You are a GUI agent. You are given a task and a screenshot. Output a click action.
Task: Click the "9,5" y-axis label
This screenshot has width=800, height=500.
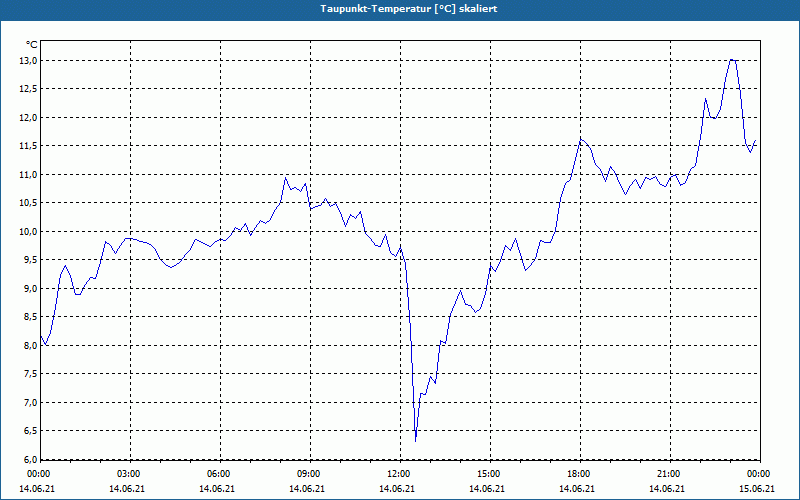31,260
